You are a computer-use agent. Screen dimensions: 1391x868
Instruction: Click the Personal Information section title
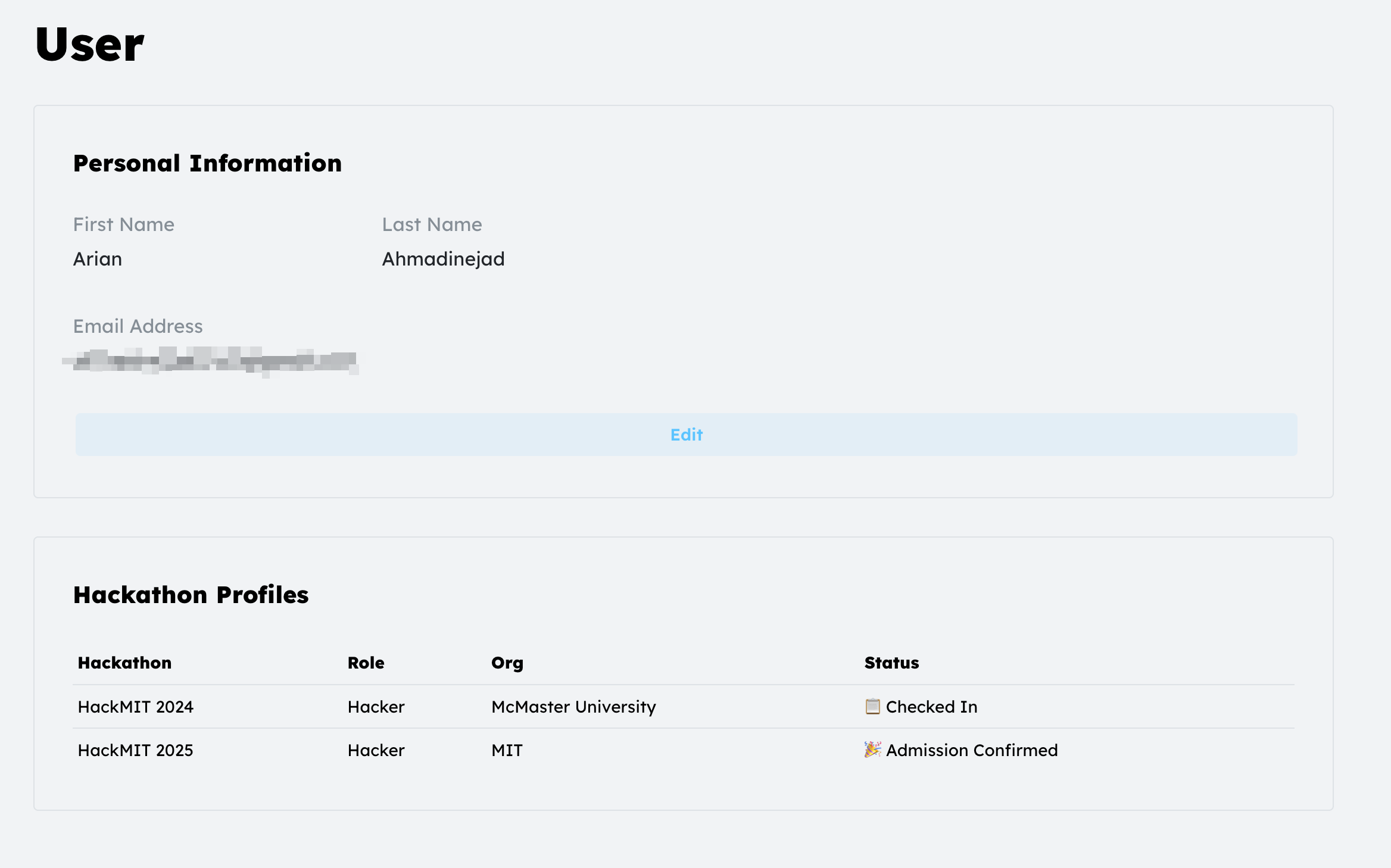(x=208, y=163)
